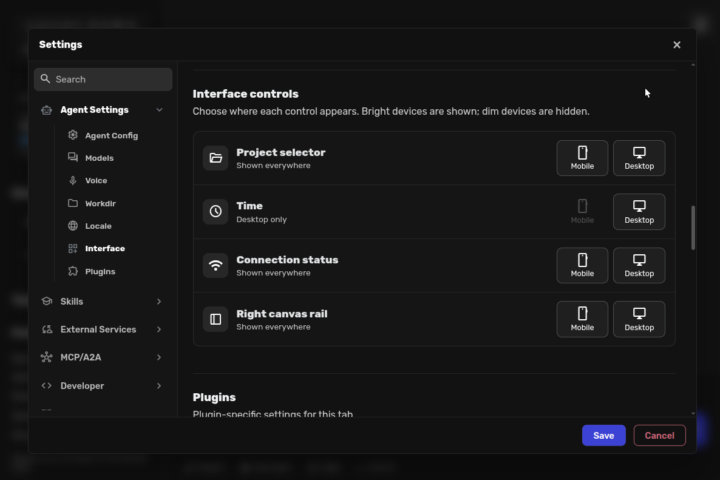Toggle Desktop for Connection status
Screen dimensions: 720x480
pos(639,265)
